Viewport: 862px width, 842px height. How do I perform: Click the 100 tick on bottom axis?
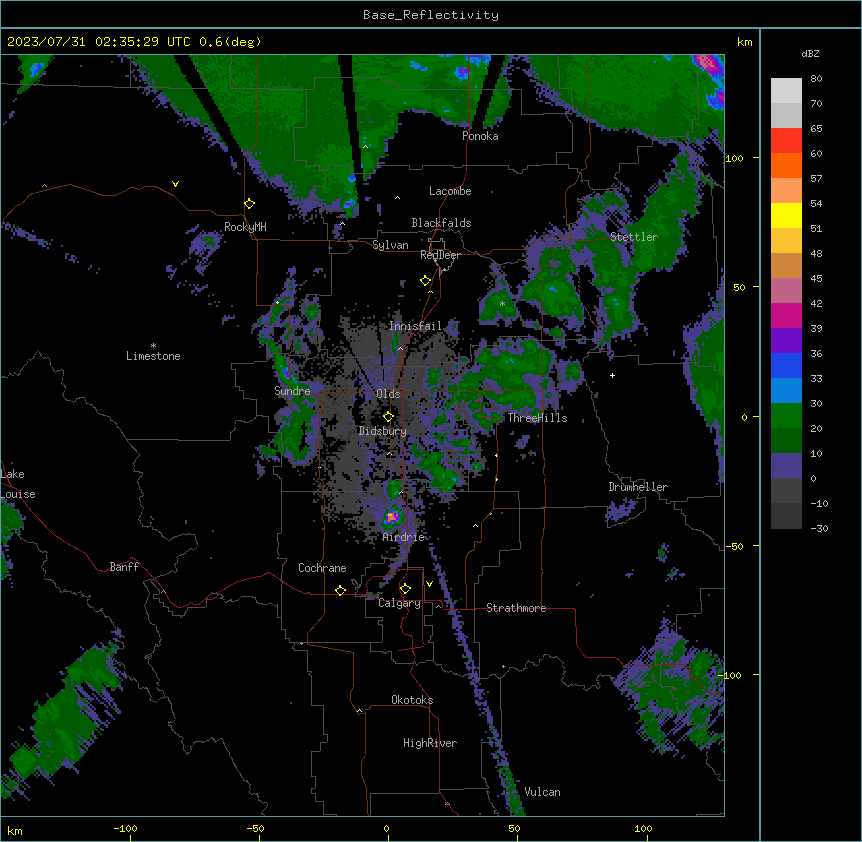pos(644,828)
